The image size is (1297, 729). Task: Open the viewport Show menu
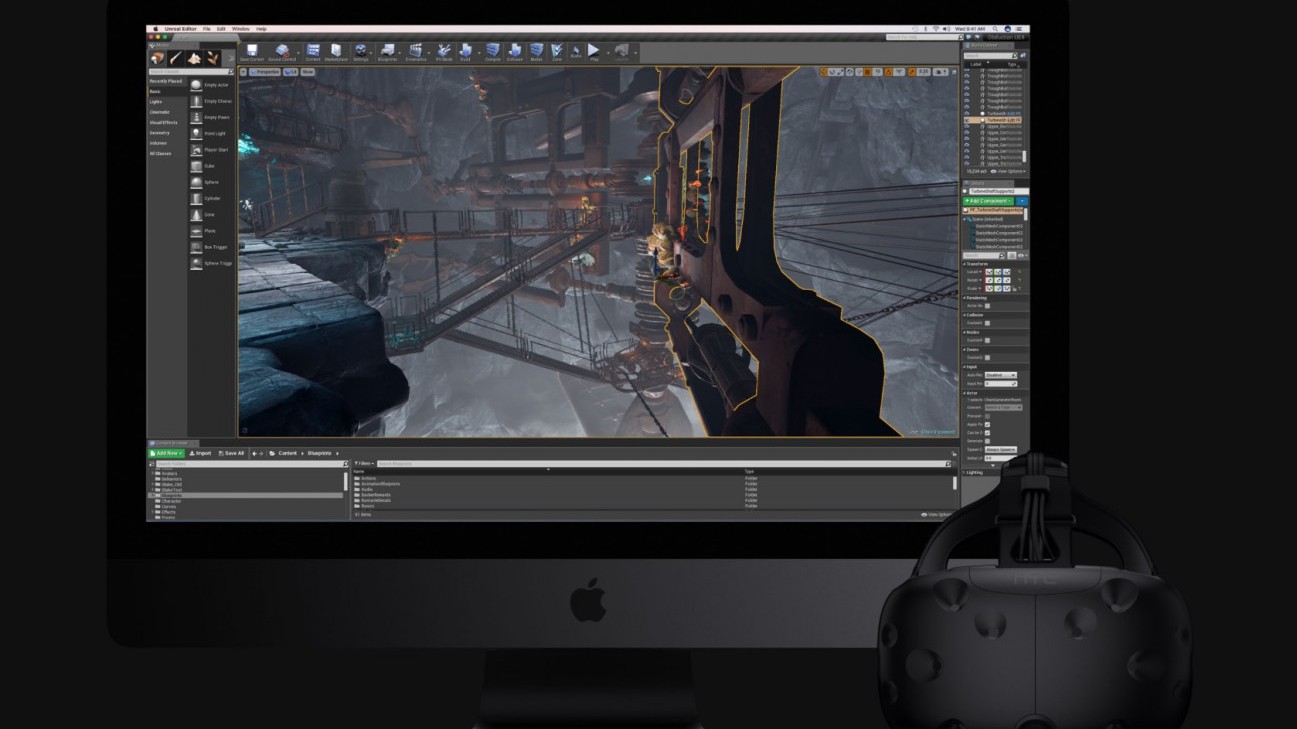[x=307, y=72]
